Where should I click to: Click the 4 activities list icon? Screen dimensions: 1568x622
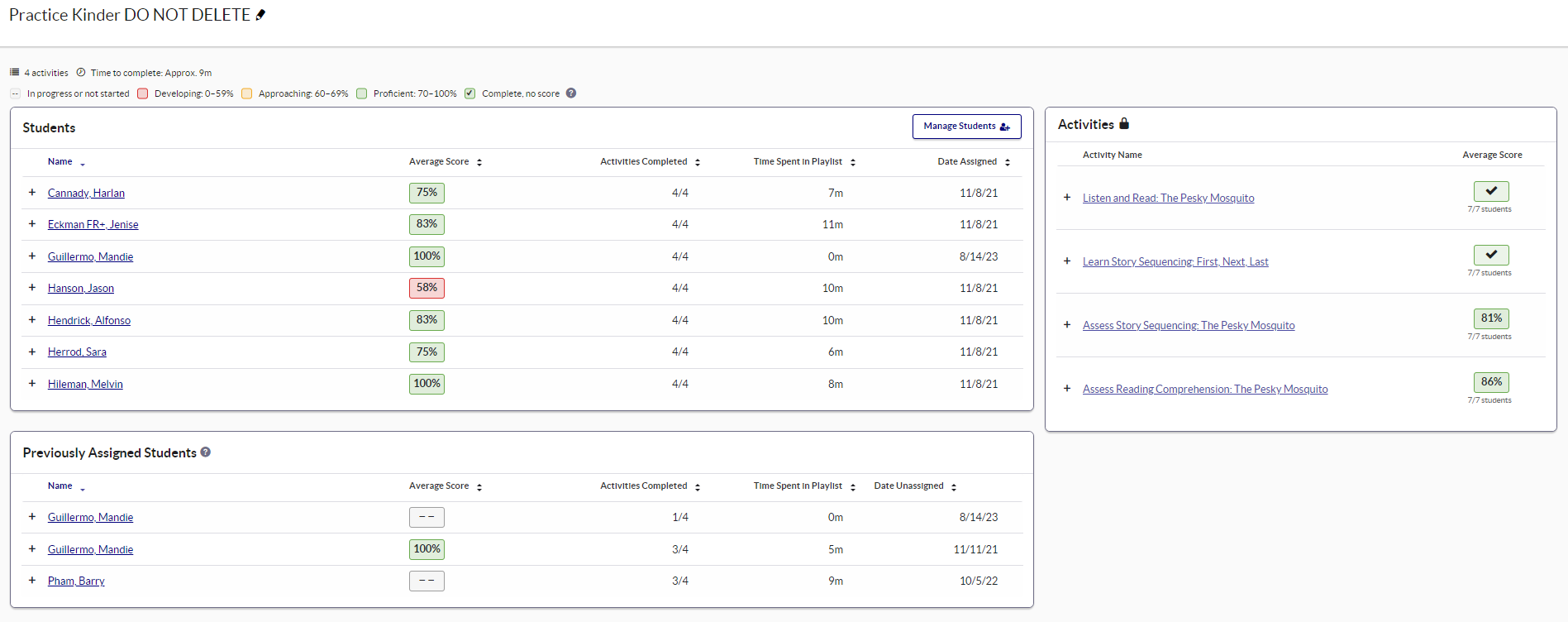[x=15, y=73]
